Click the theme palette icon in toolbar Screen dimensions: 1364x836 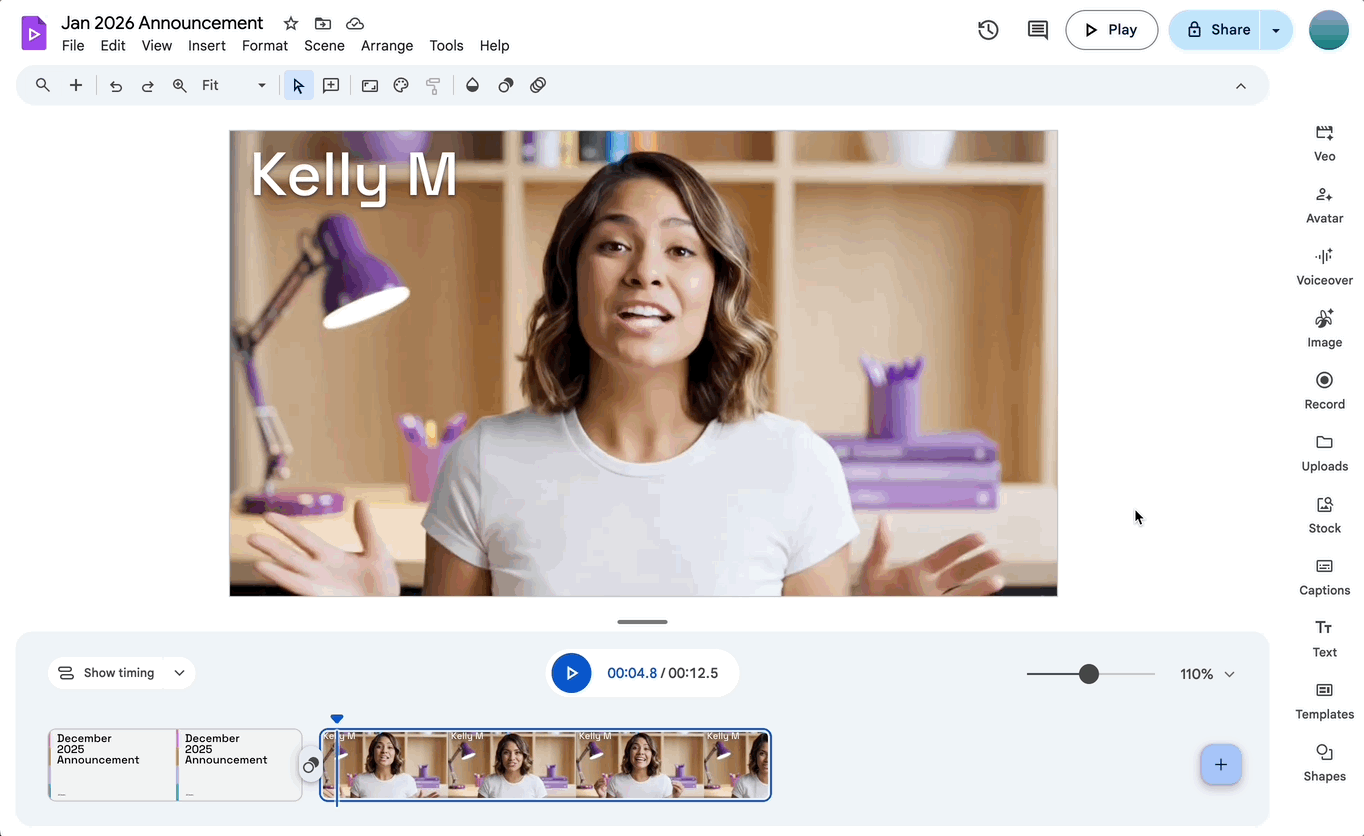click(401, 86)
